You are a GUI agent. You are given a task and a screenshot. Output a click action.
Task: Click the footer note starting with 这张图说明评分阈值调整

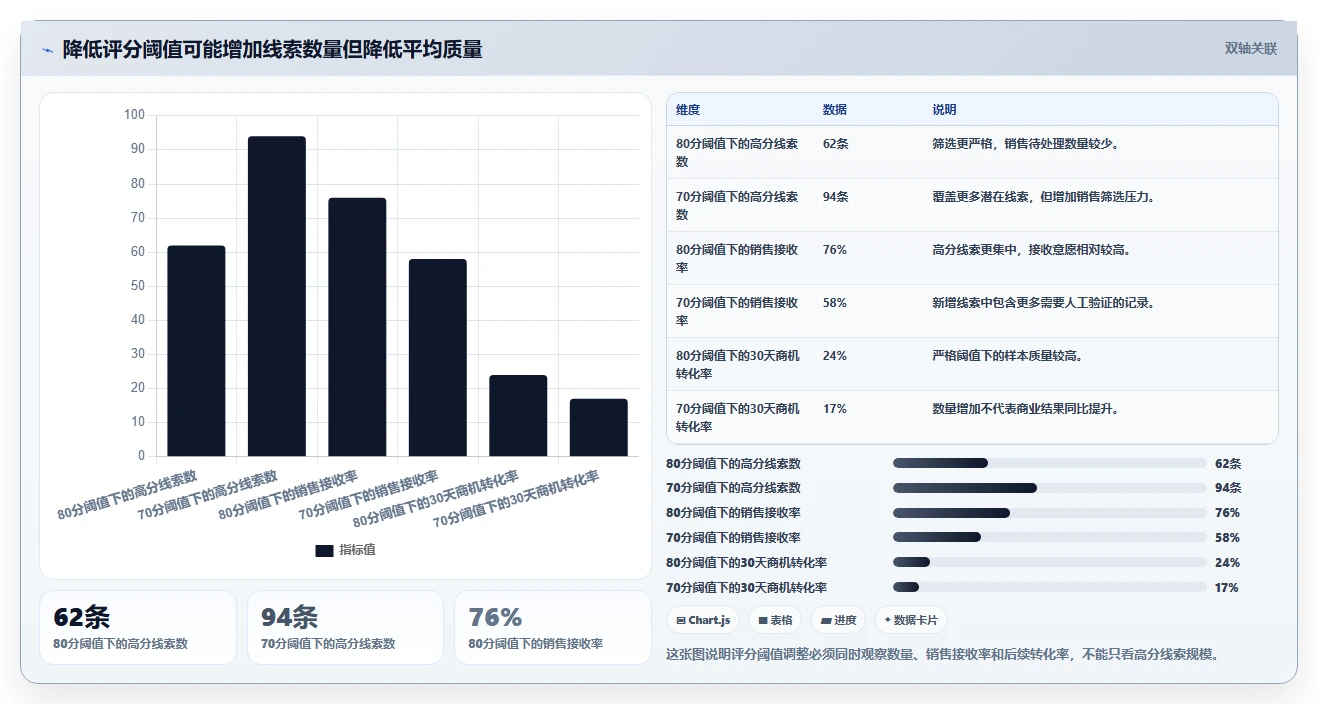coord(942,655)
